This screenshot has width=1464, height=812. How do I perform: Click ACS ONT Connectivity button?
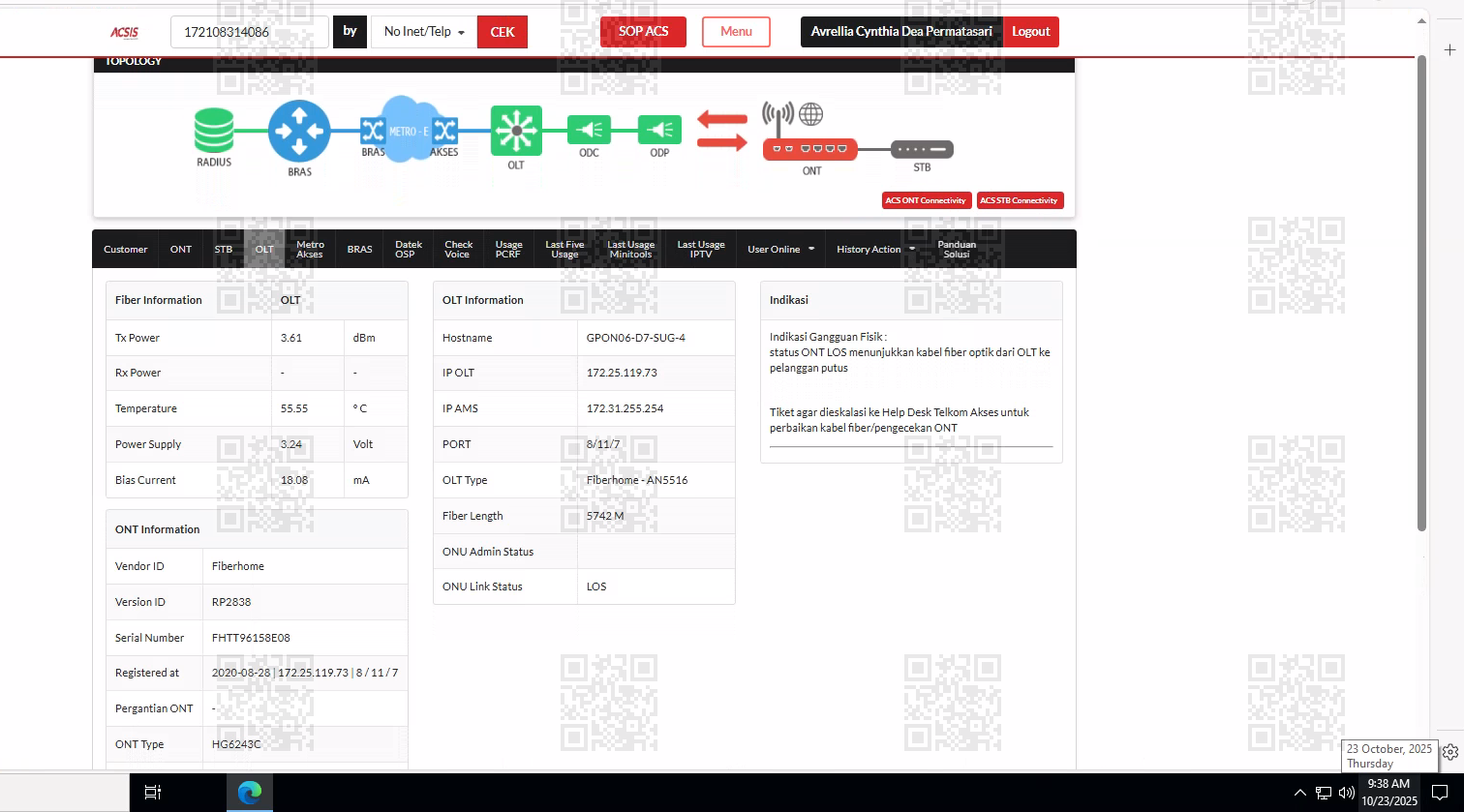(927, 200)
